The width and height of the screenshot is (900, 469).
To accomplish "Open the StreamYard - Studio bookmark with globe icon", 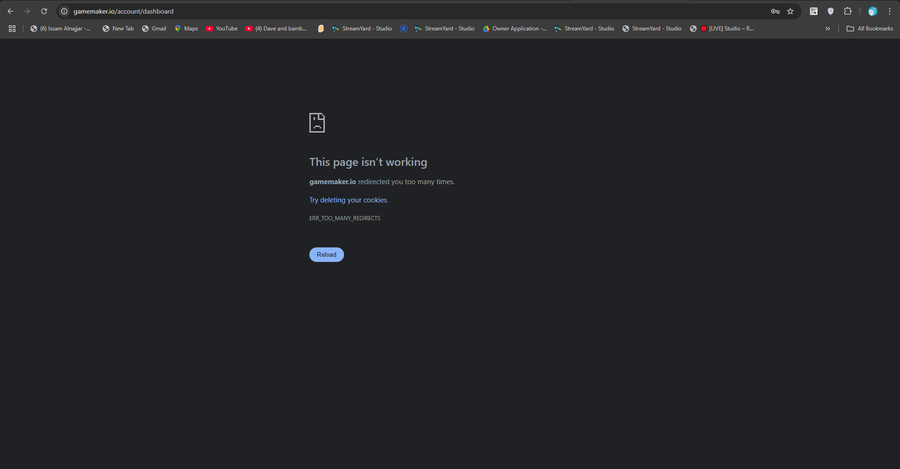I will (x=652, y=28).
